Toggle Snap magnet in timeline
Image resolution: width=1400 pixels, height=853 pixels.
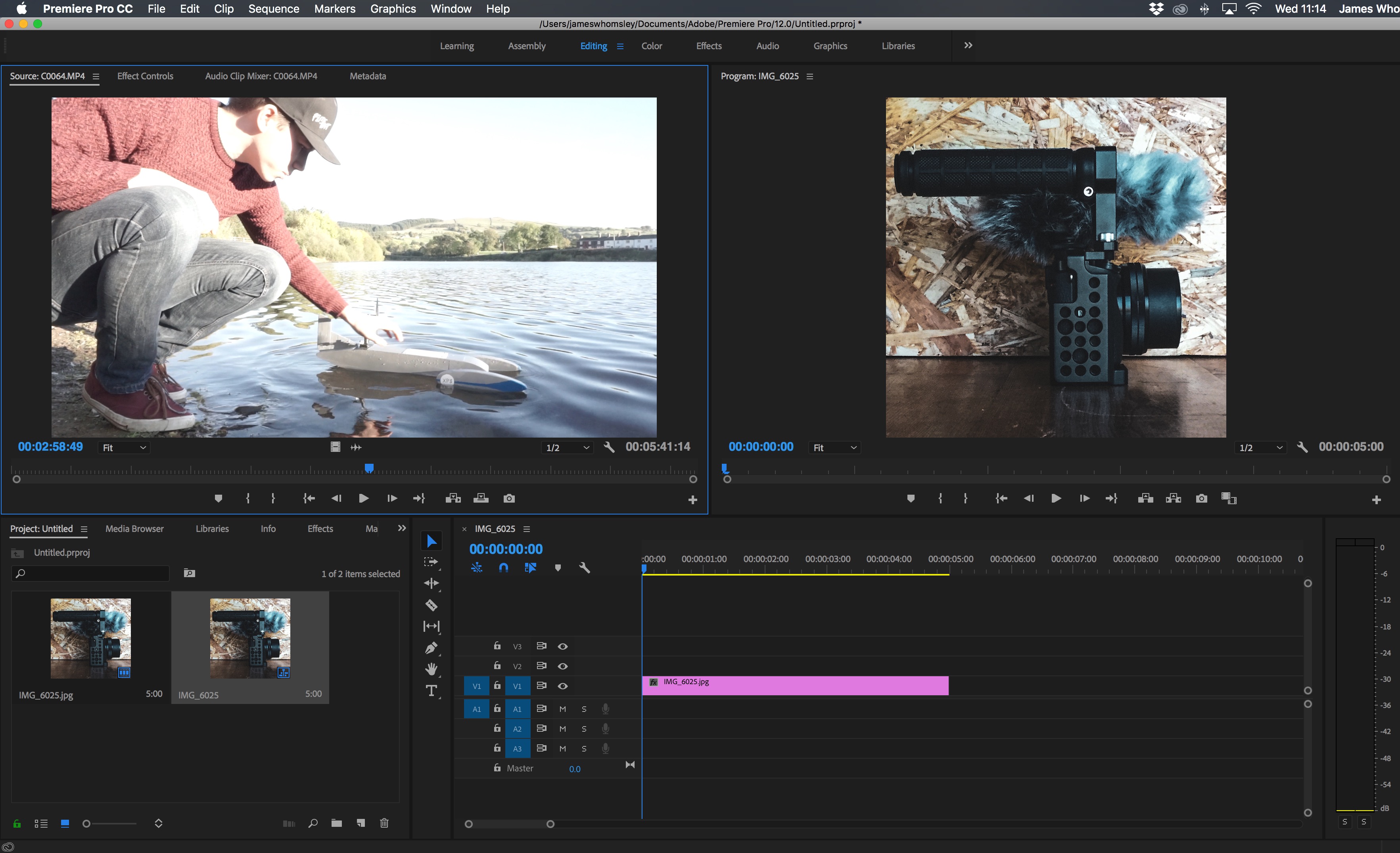pos(503,567)
